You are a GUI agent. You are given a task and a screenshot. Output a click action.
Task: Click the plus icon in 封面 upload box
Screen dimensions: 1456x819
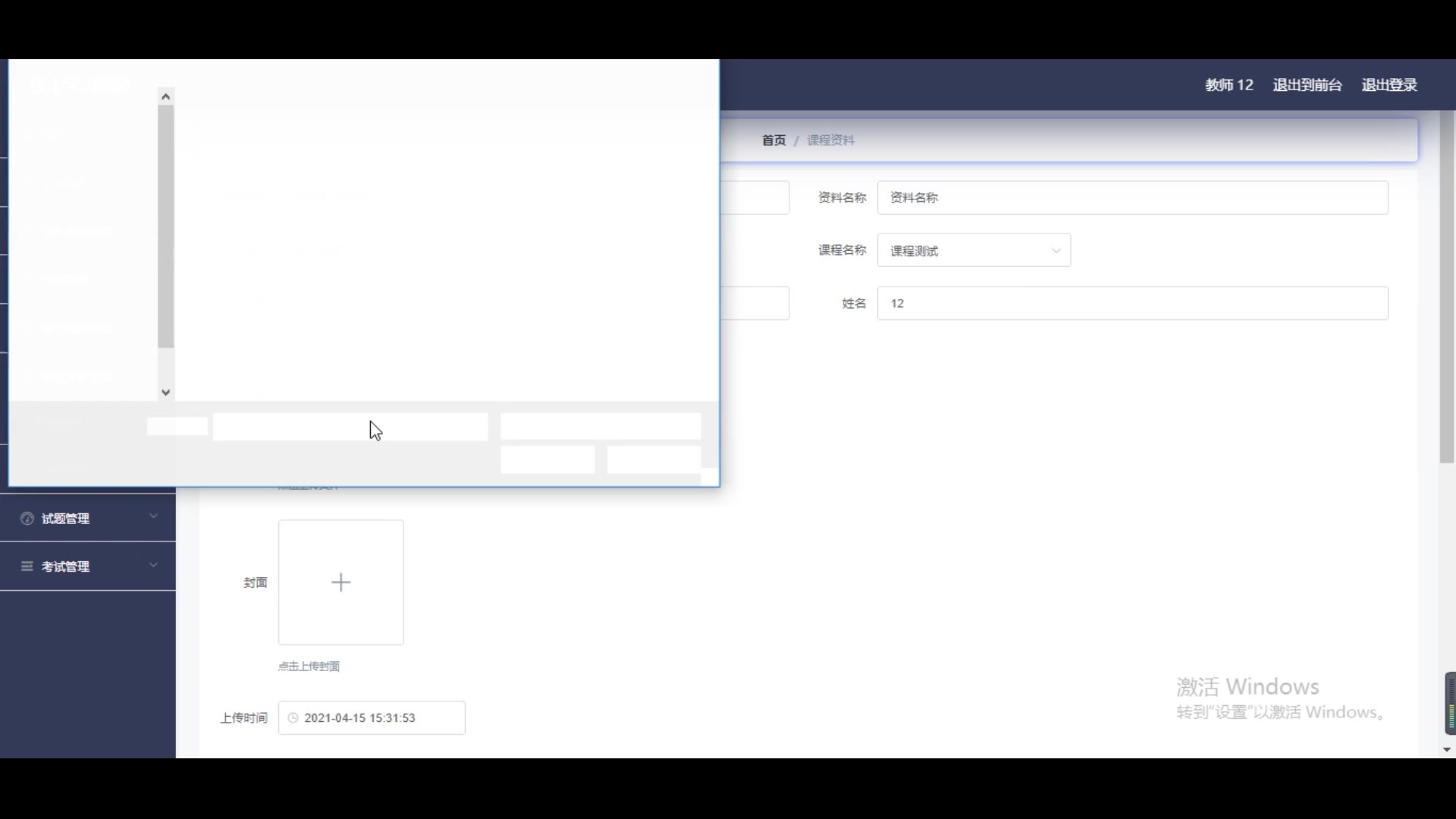[x=340, y=582]
